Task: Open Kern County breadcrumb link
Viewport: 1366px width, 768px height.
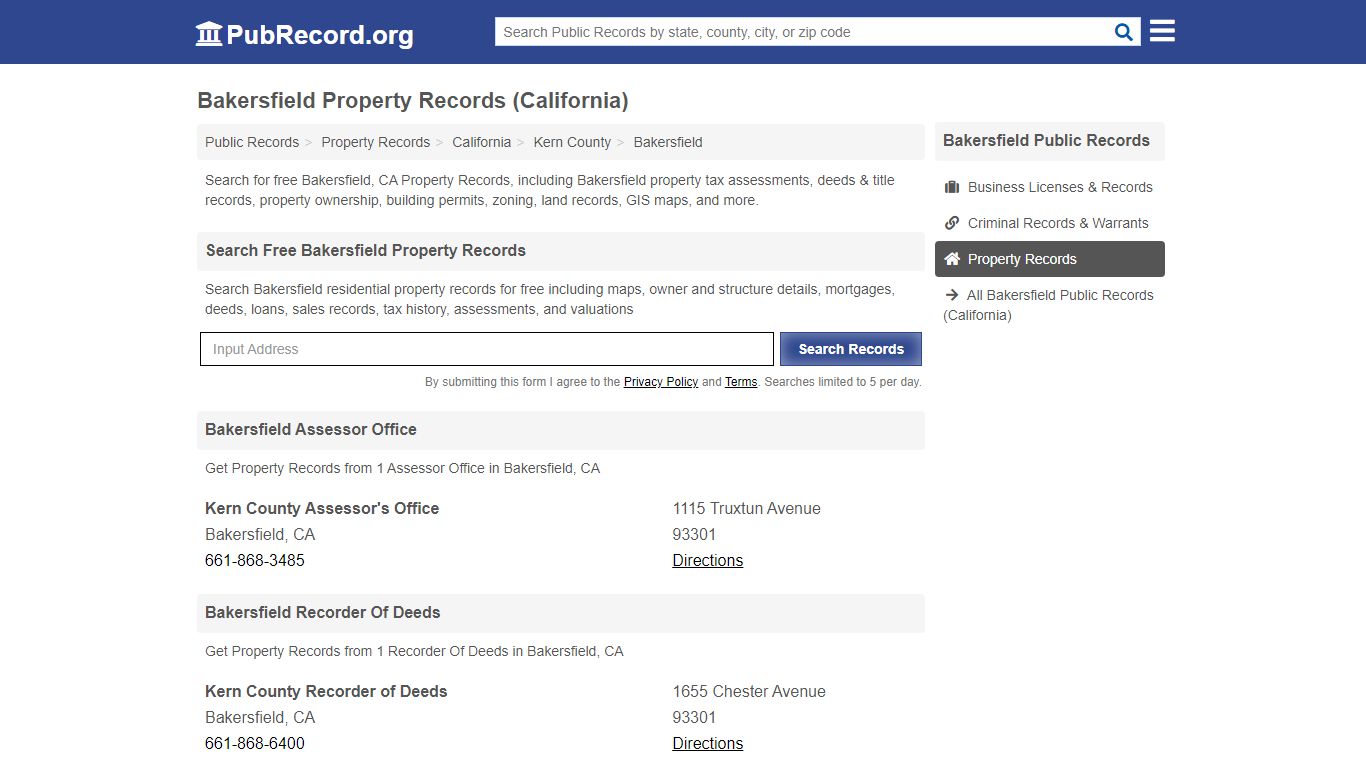Action: (572, 142)
